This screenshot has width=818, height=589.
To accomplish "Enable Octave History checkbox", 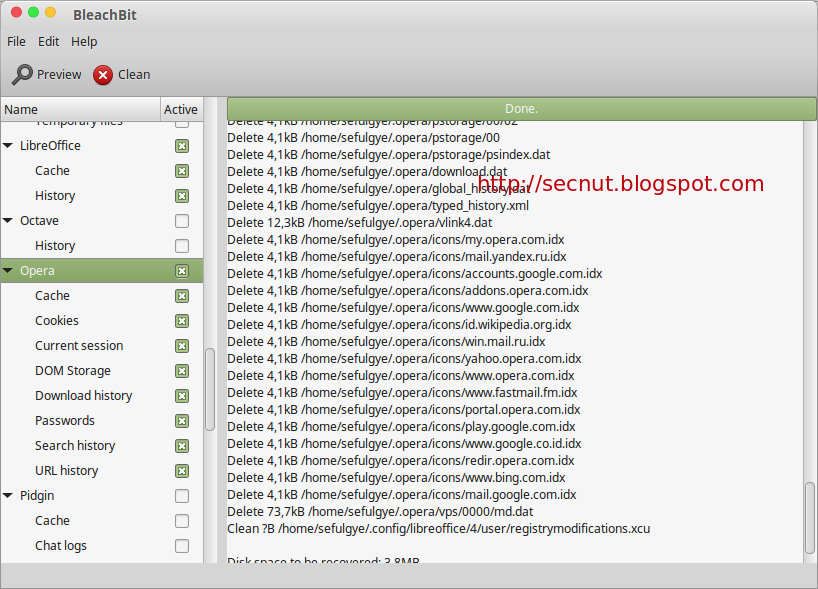I will (x=182, y=246).
